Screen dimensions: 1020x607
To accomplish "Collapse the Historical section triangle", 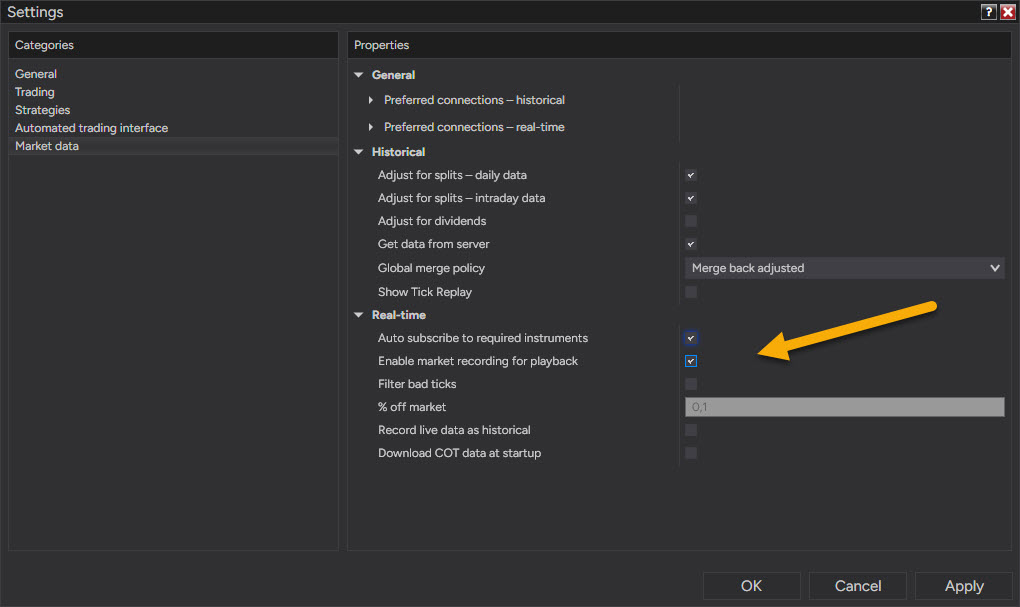I will point(358,152).
